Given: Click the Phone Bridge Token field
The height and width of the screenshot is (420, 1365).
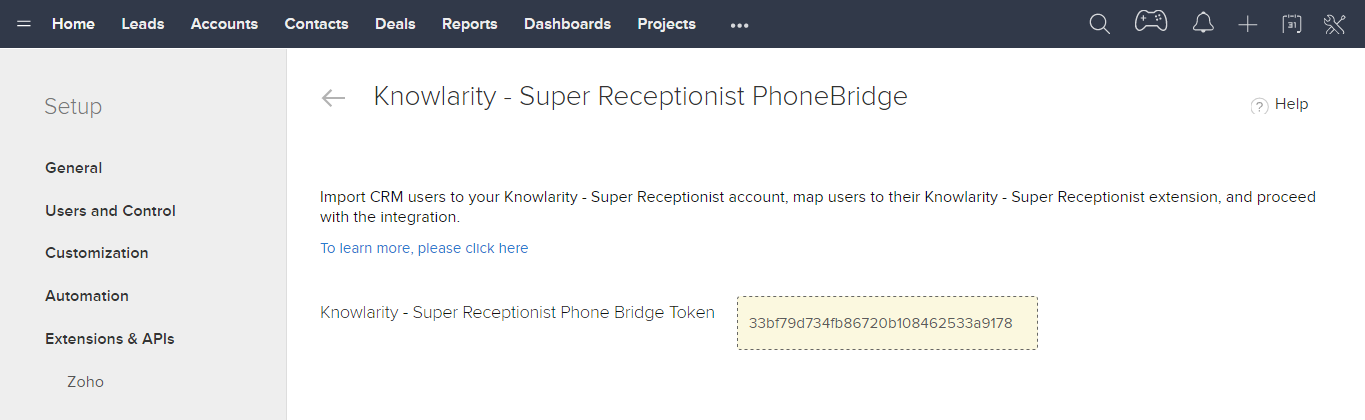Looking at the screenshot, I should [887, 323].
